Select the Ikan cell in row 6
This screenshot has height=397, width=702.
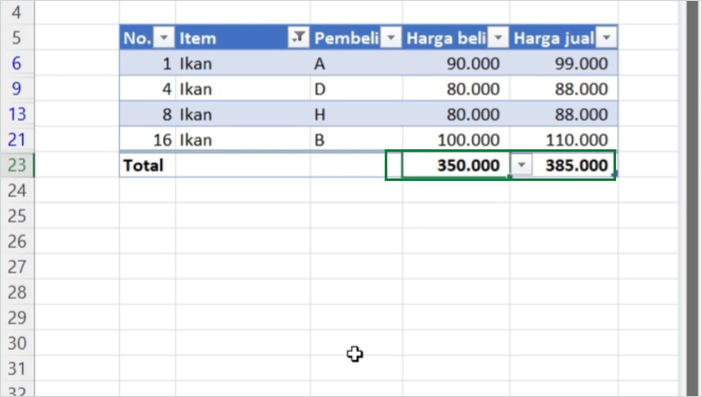point(243,64)
